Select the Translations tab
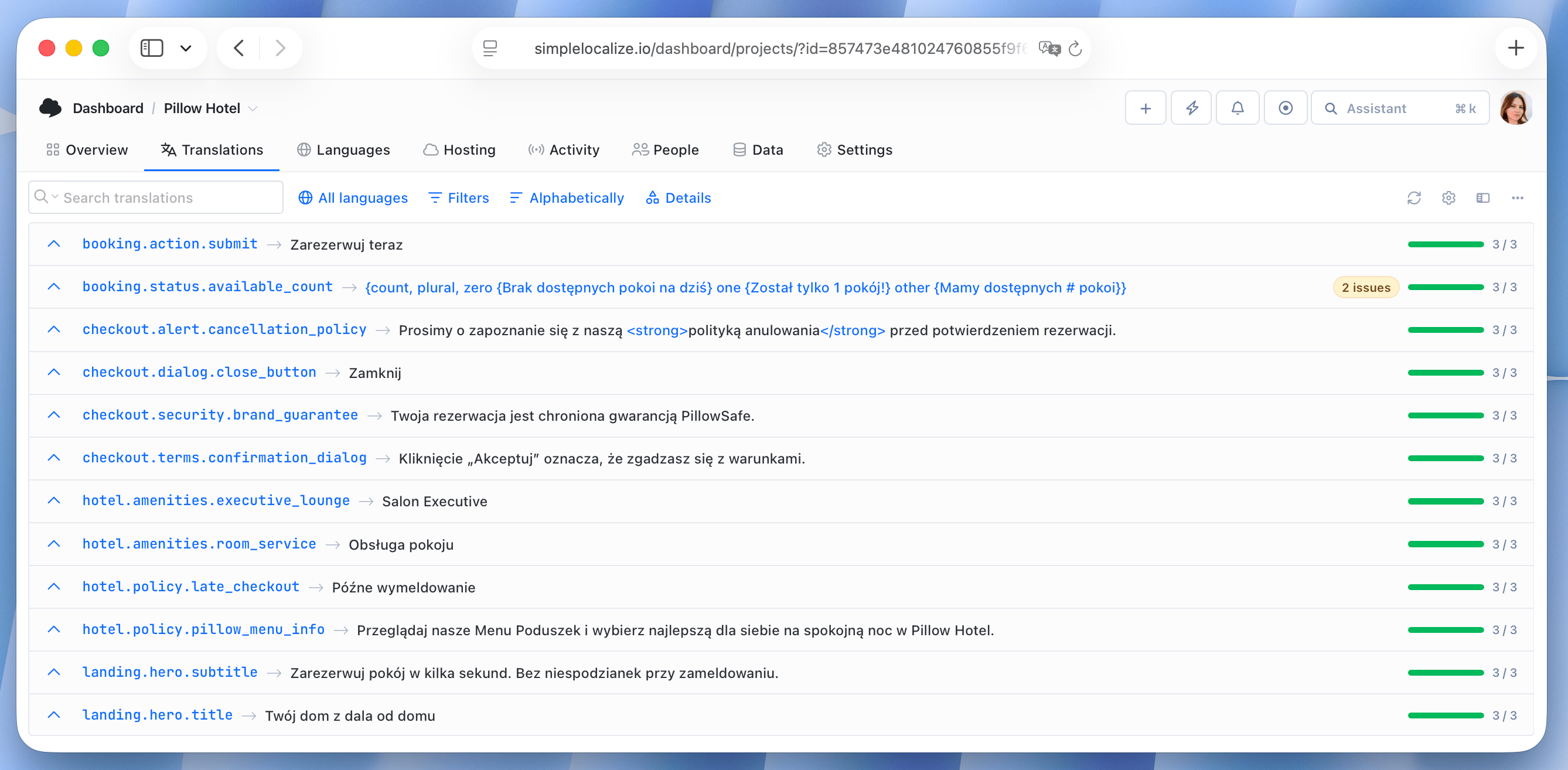Viewport: 1568px width, 770px height. coord(212,150)
